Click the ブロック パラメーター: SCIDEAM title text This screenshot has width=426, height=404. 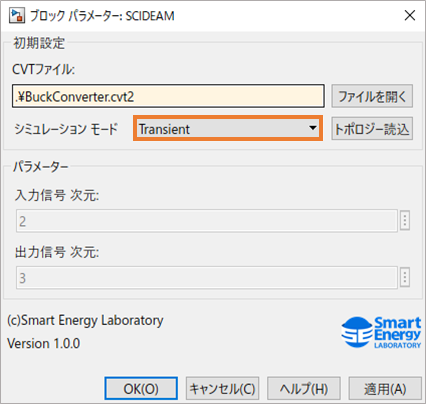coord(102,16)
